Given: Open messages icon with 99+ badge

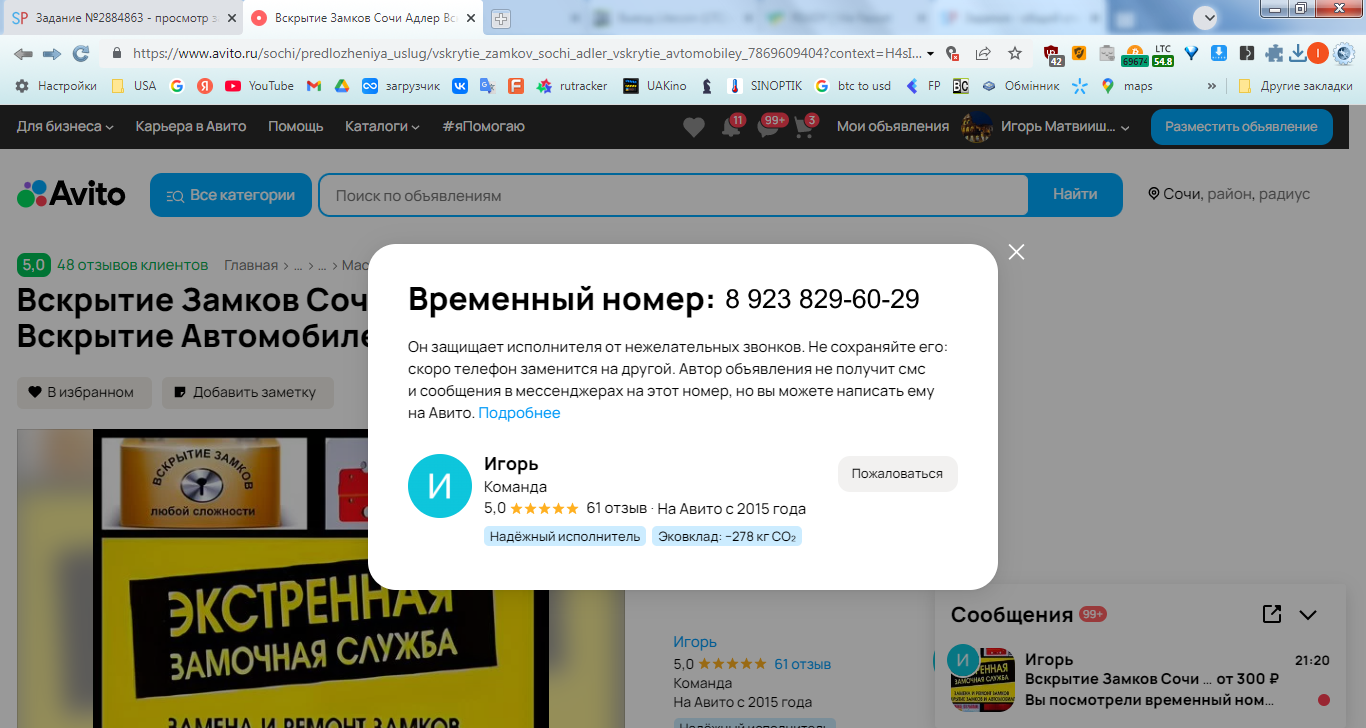Looking at the screenshot, I should (770, 127).
